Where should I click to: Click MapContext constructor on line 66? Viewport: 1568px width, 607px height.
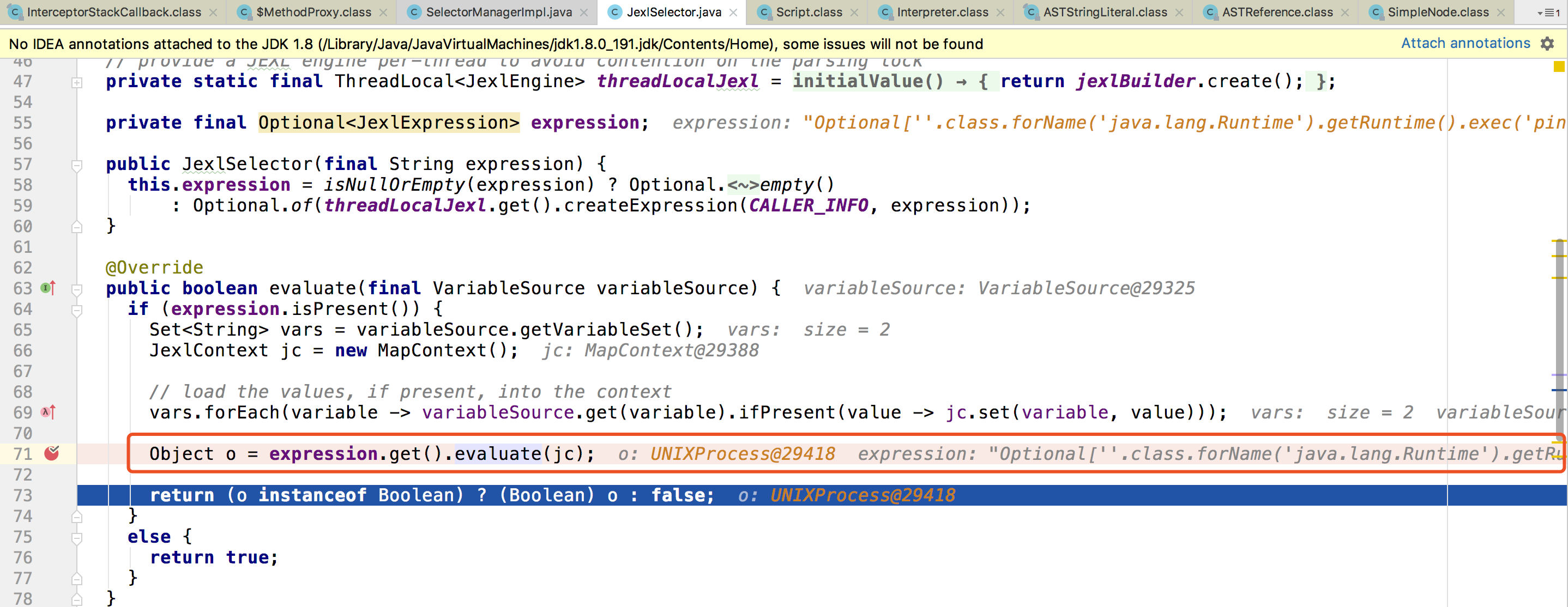447,350
